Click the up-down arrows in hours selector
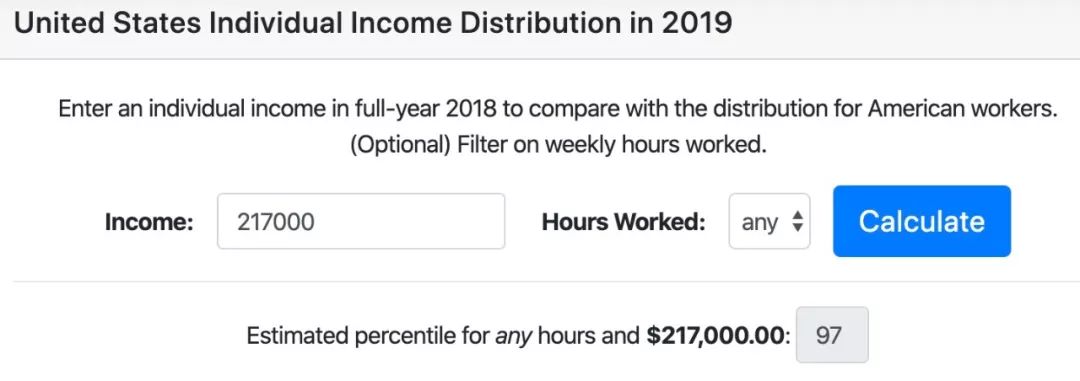Screen dimensions: 1080x381 (x=798, y=221)
